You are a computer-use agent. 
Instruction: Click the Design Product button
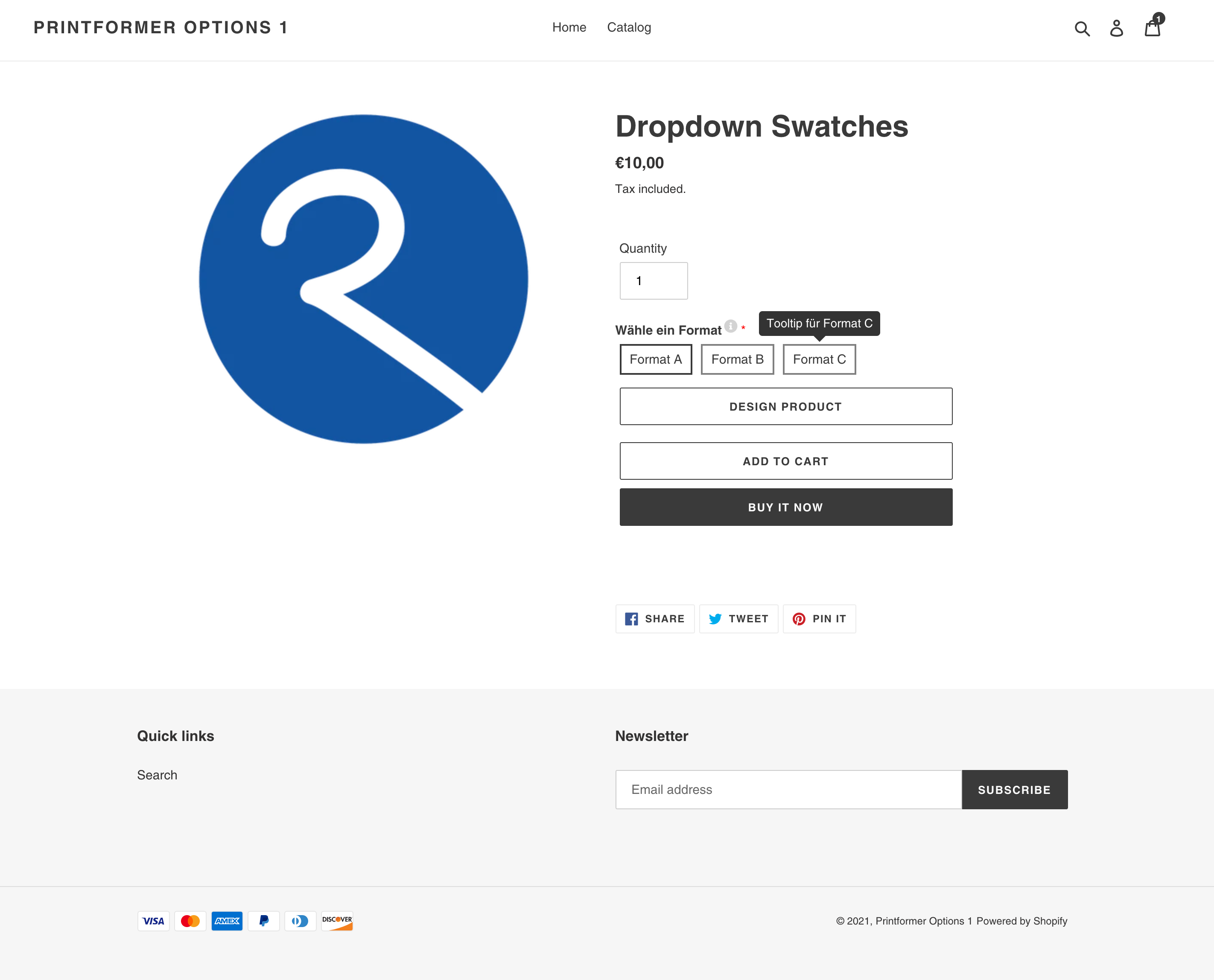click(785, 406)
